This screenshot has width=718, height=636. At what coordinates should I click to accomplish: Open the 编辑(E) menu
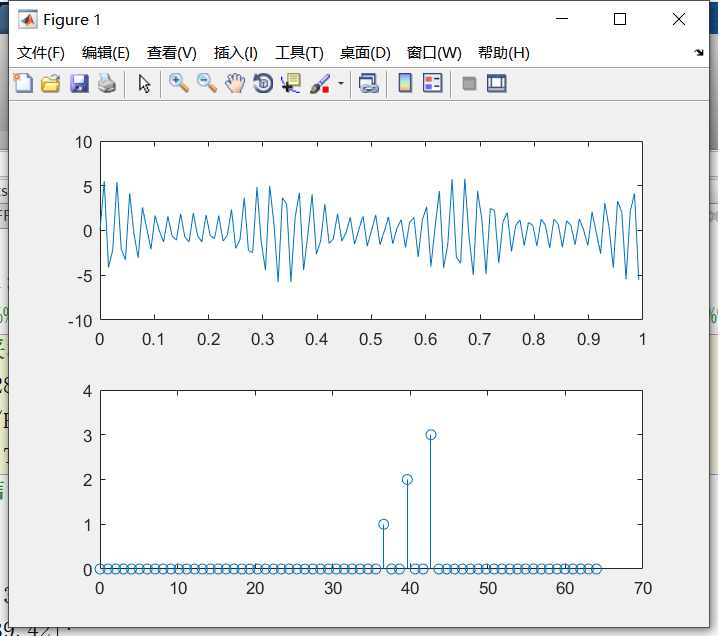[x=106, y=53]
